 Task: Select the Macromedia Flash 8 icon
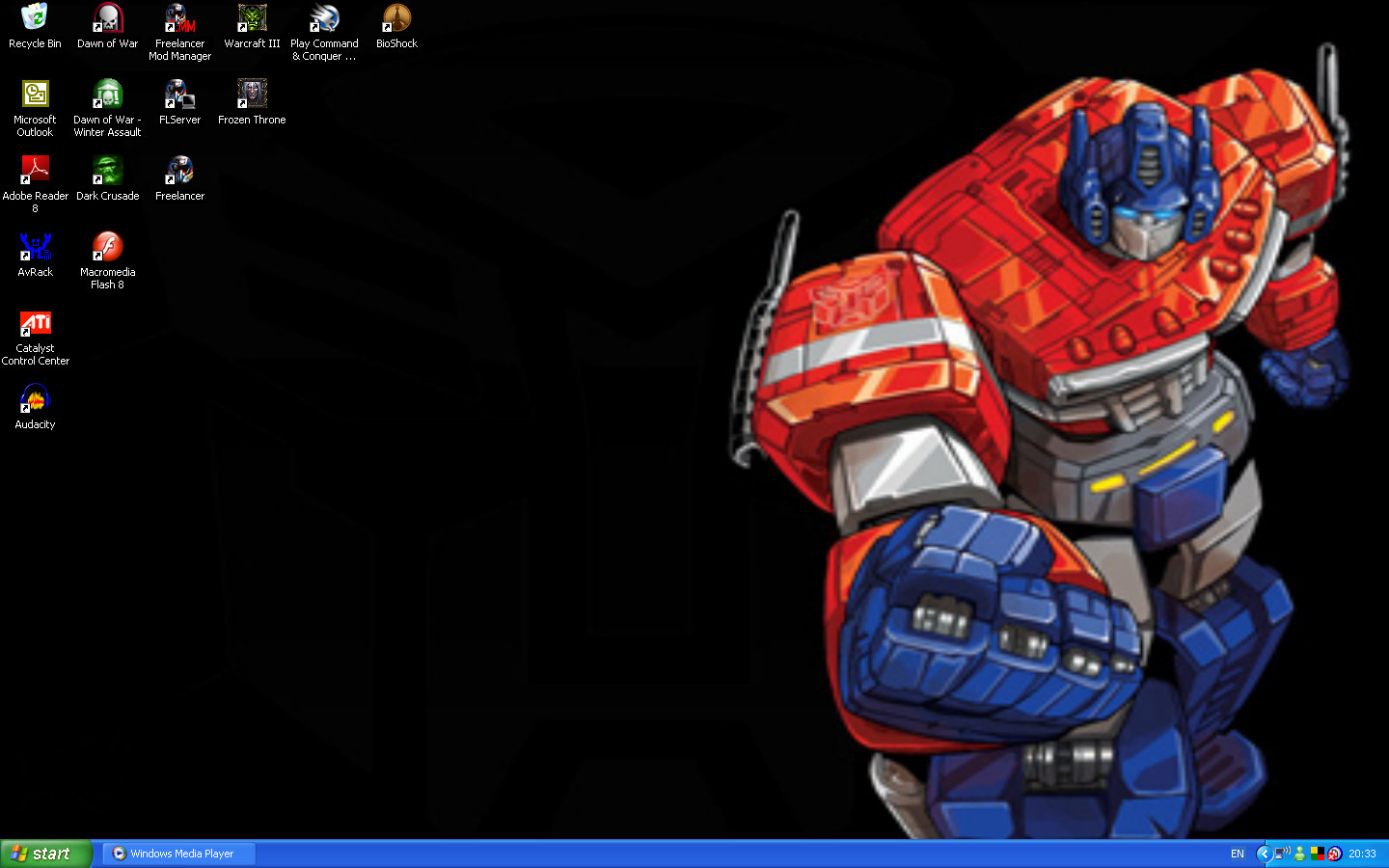107,260
